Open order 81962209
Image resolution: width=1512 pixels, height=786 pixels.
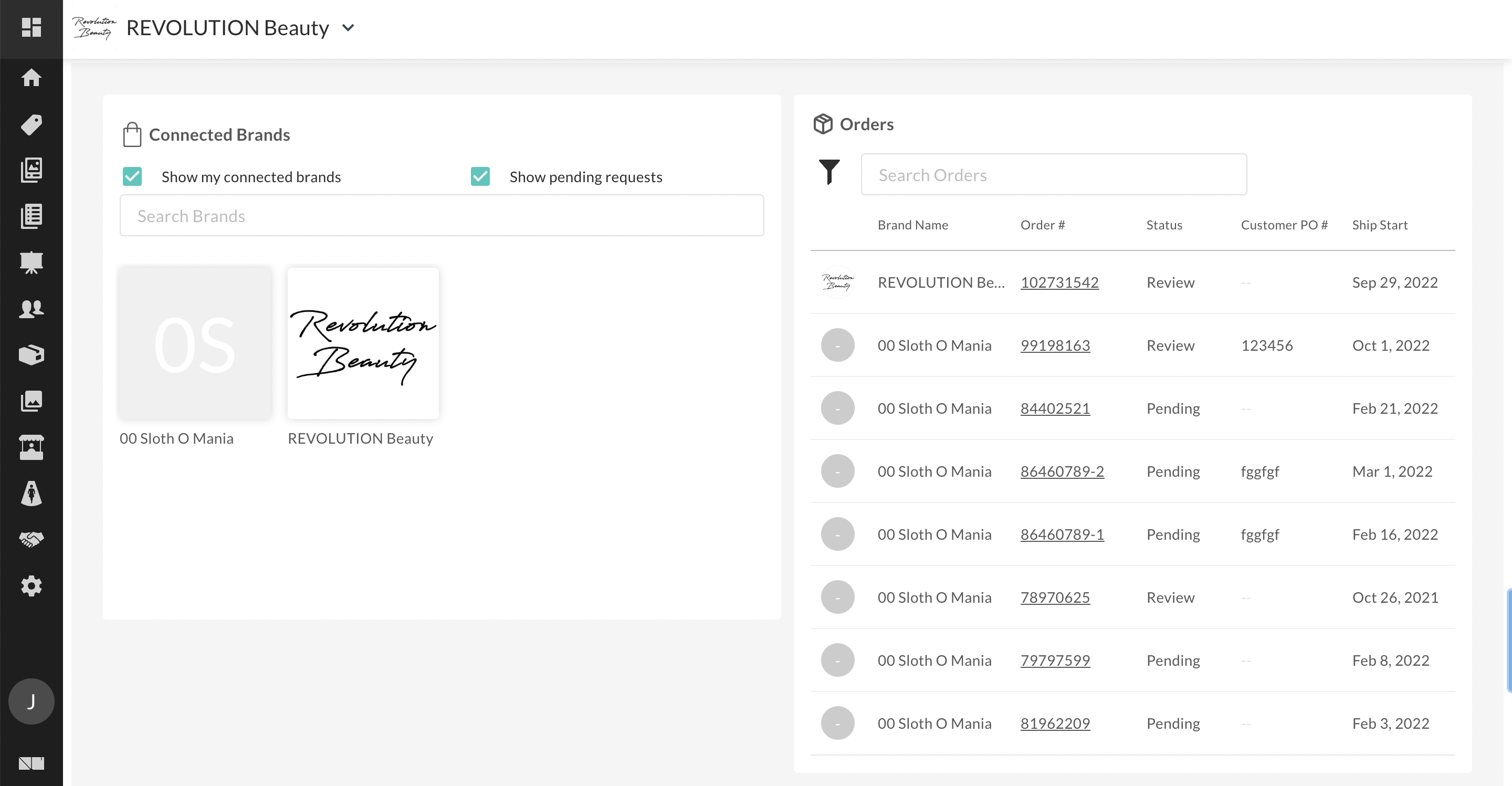1055,723
